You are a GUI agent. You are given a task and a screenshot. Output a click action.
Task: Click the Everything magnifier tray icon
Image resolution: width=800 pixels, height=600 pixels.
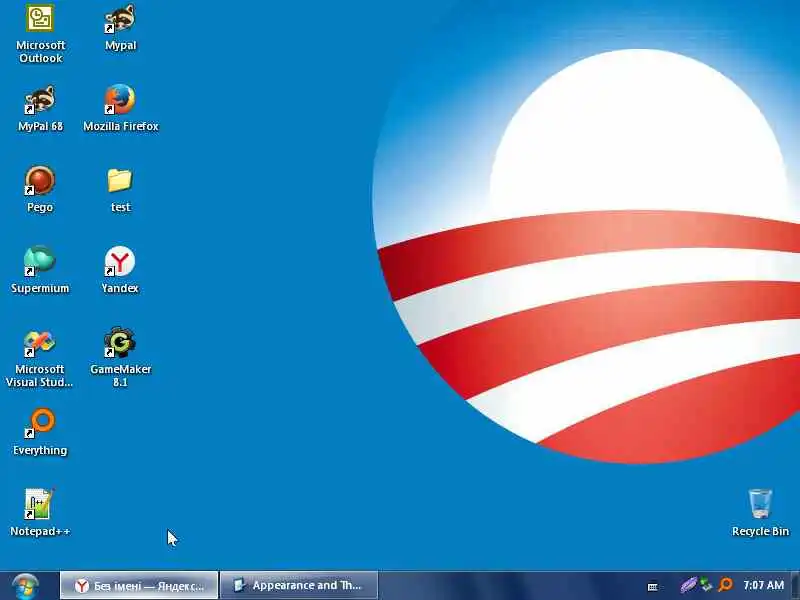point(725,585)
